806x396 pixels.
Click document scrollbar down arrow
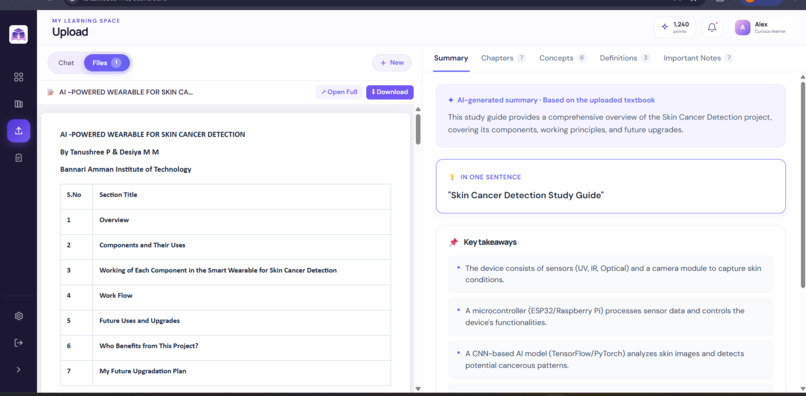click(418, 388)
